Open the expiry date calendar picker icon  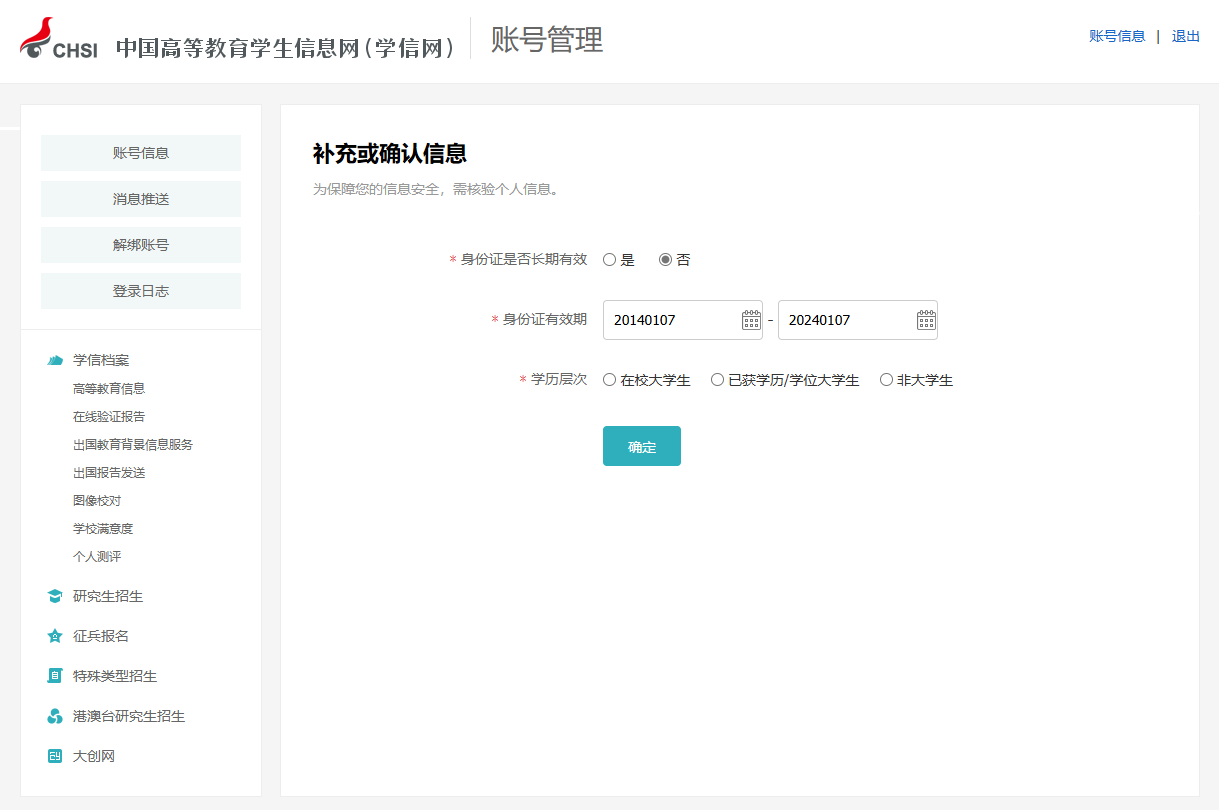click(x=926, y=320)
